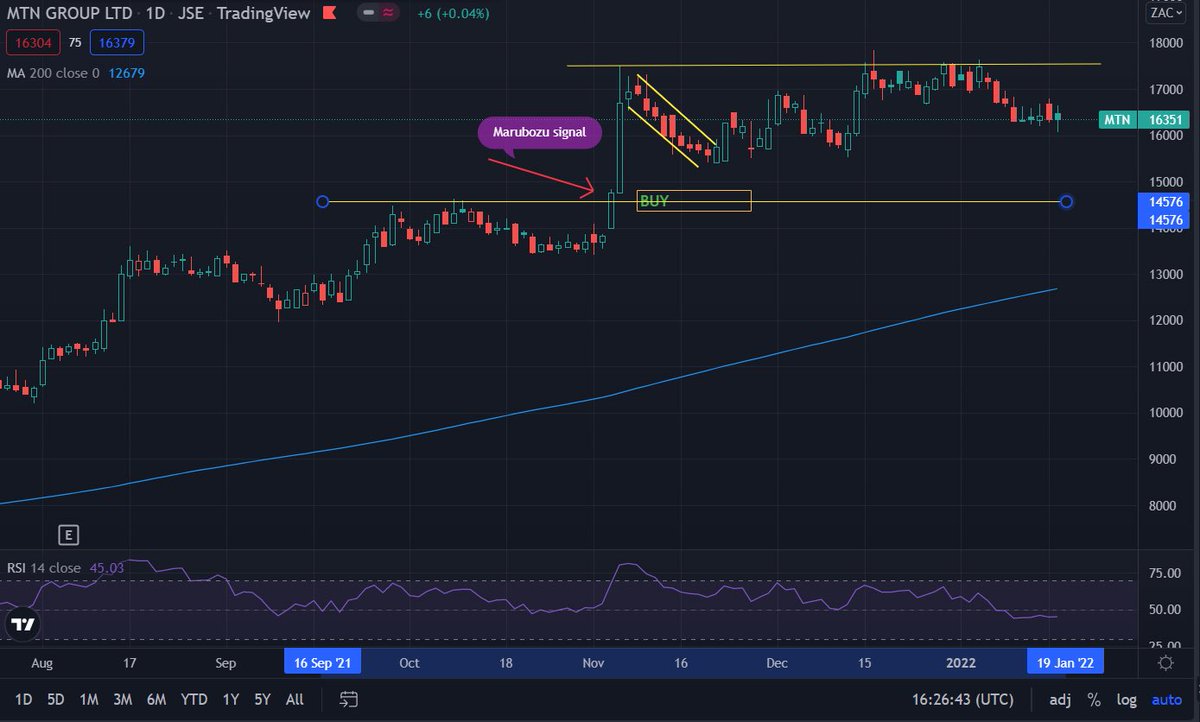The image size is (1200, 722).
Task: Click the 19 Jan '22 date label
Action: [x=1065, y=662]
